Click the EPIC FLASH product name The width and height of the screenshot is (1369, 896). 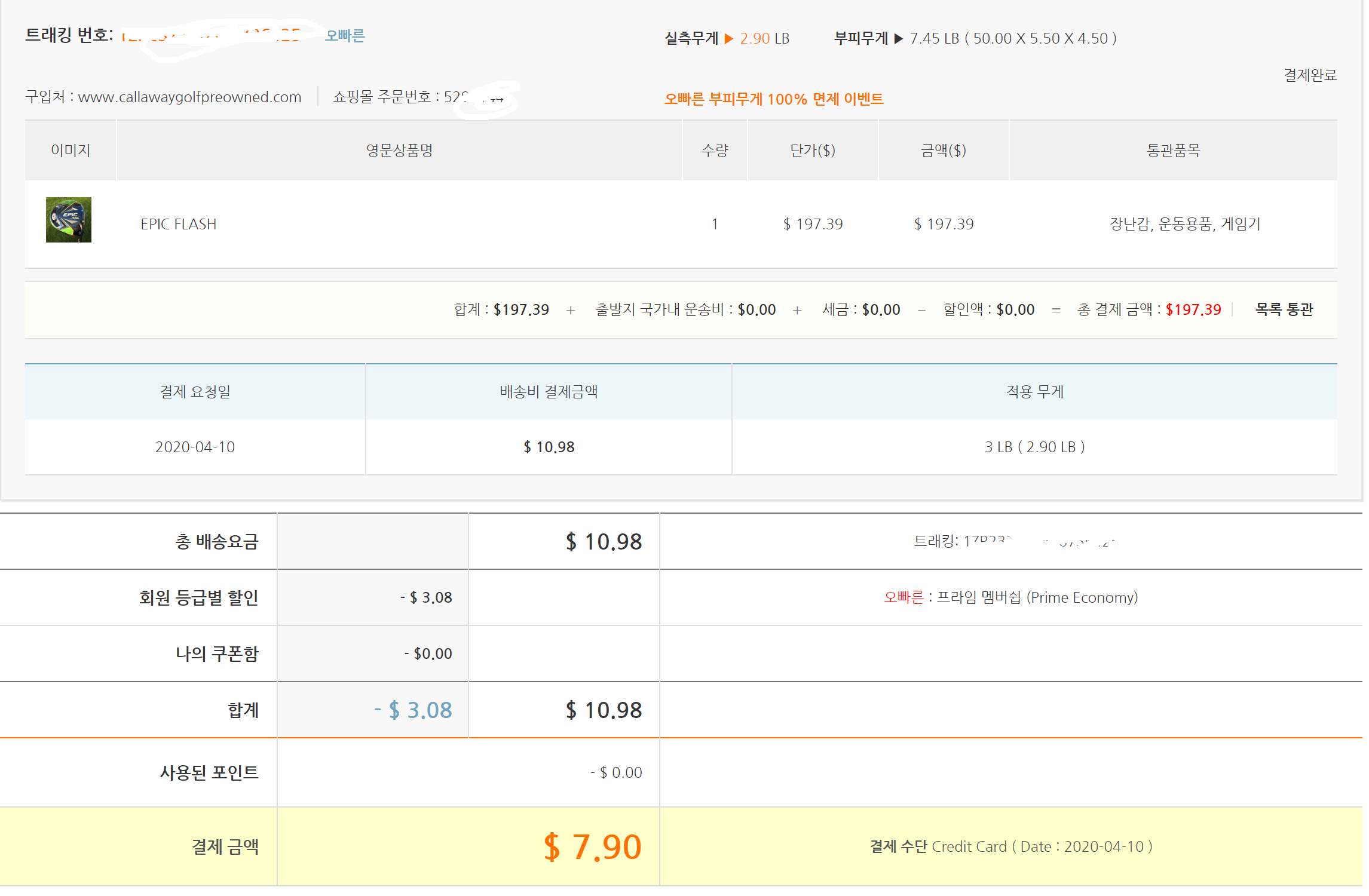pos(178,224)
